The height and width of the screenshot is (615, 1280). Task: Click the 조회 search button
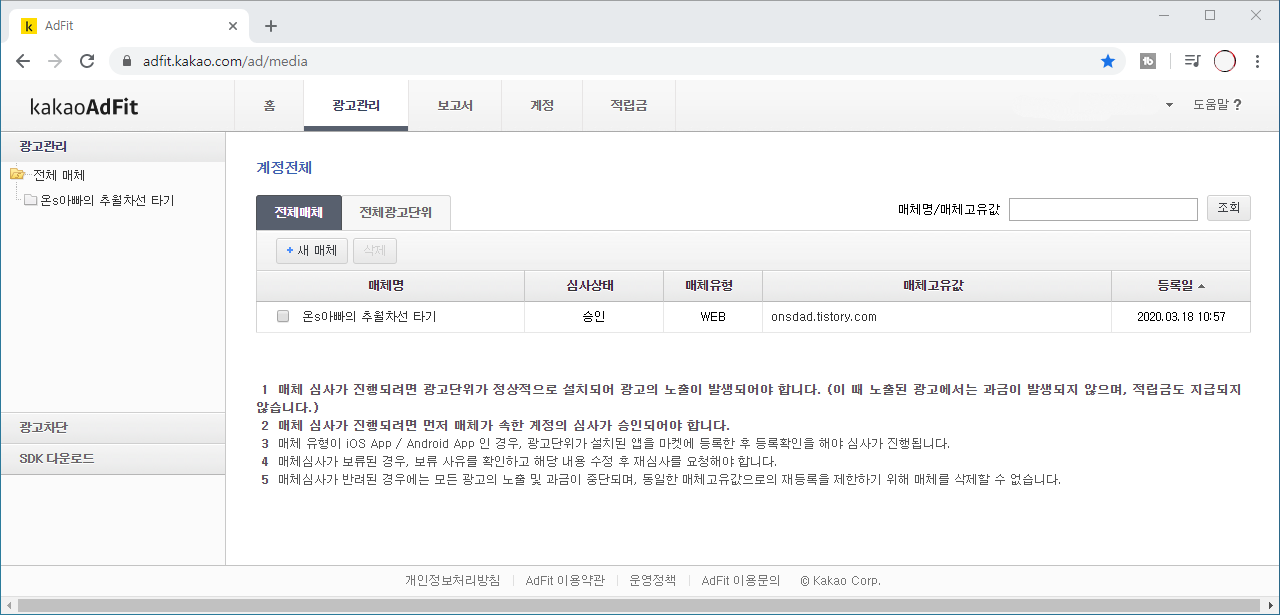[x=1229, y=208]
